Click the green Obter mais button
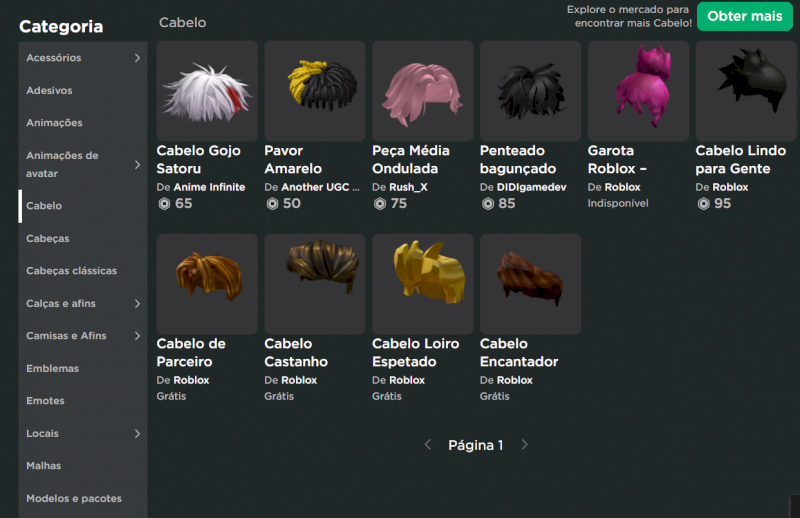 point(744,16)
